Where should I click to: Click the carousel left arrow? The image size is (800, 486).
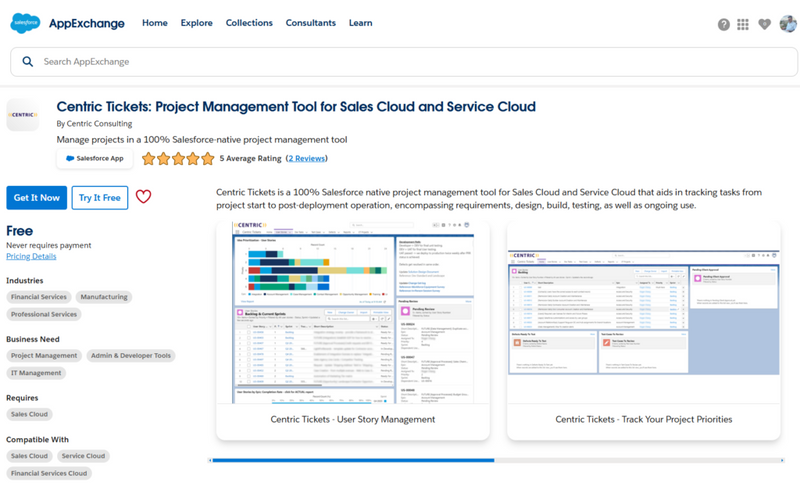point(210,461)
